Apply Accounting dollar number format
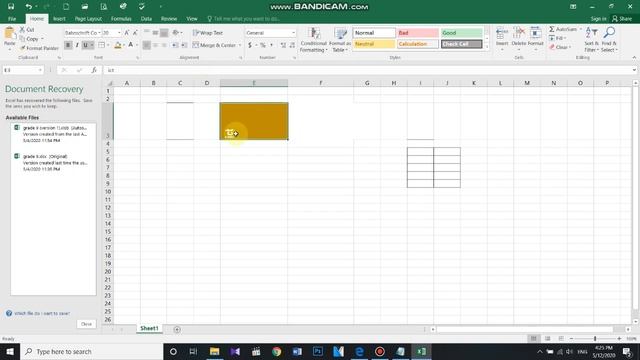The width and height of the screenshot is (640, 360). tap(250, 45)
